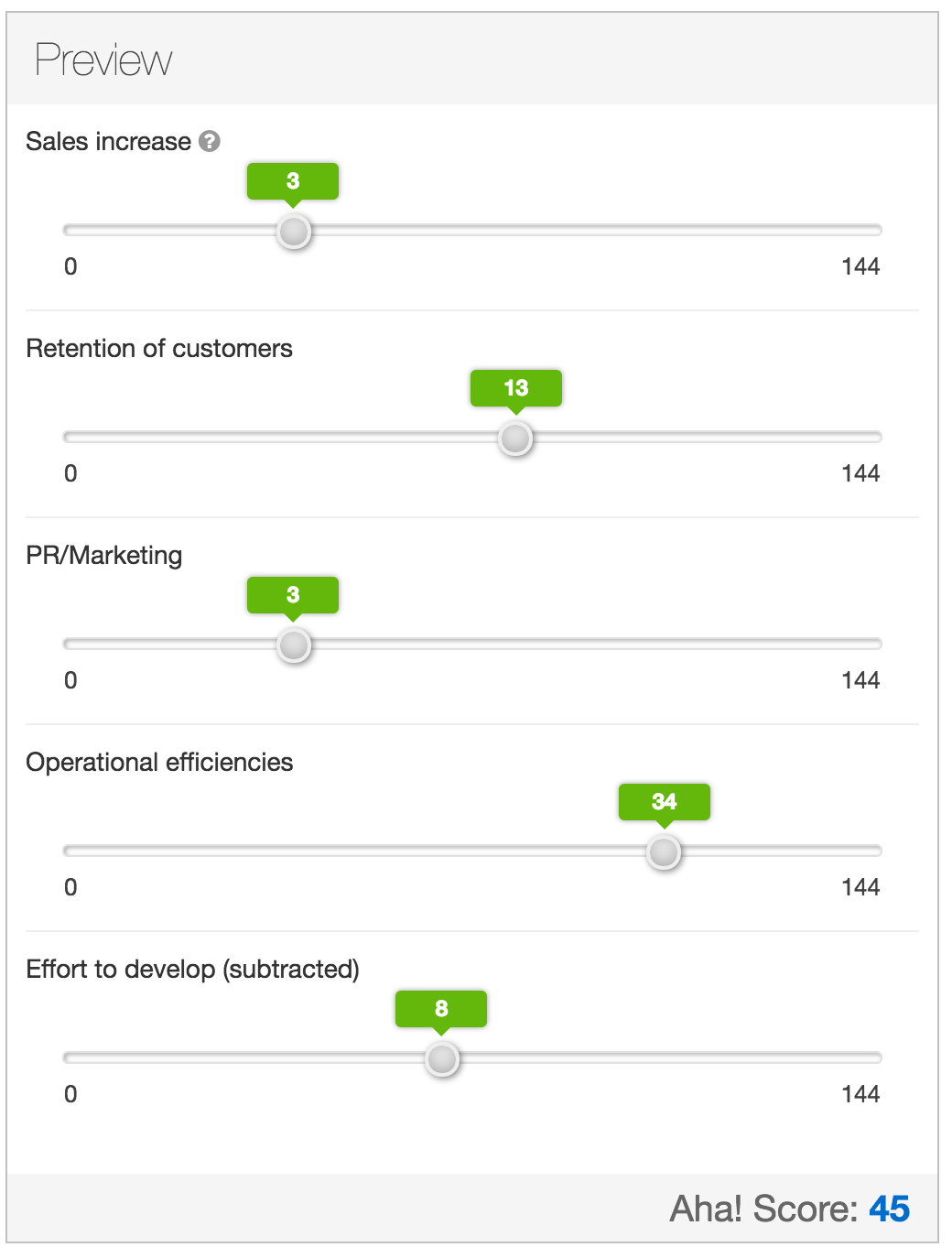Image resolution: width=952 pixels, height=1258 pixels.
Task: Click the PR/Marketing track near 144
Action: tap(860, 644)
